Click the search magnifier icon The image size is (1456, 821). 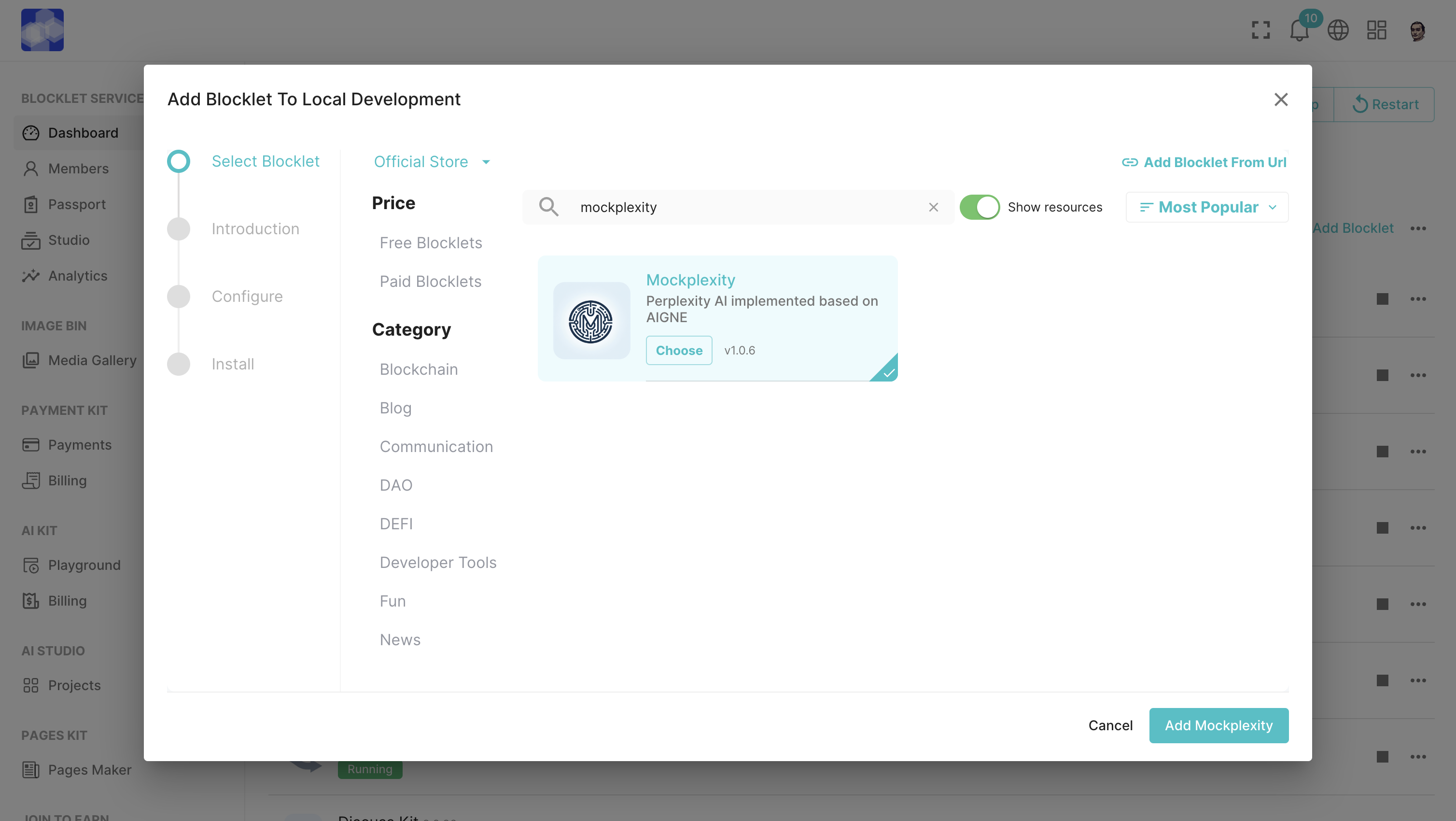(x=548, y=207)
